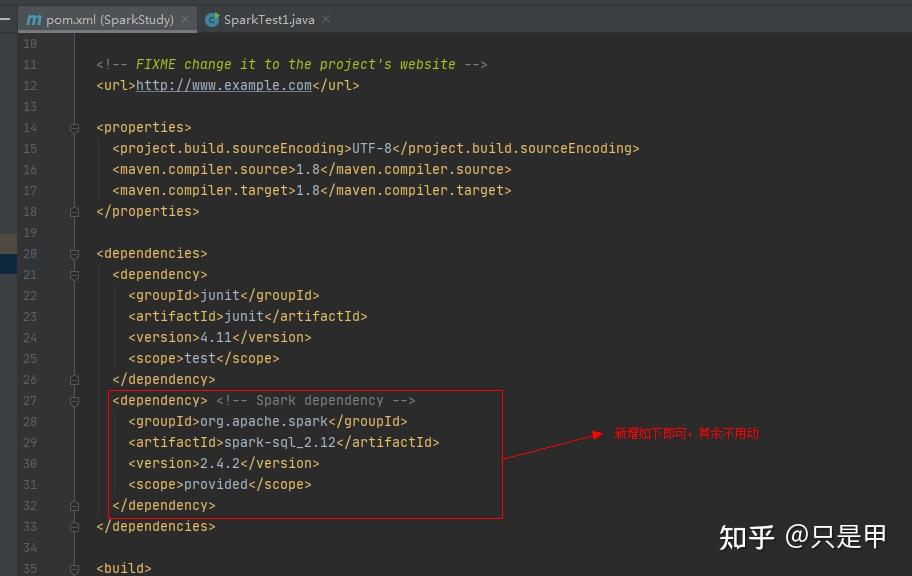The height and width of the screenshot is (576, 912).
Task: Click the Maven icon on the pom.xml tab
Action: click(x=35, y=18)
